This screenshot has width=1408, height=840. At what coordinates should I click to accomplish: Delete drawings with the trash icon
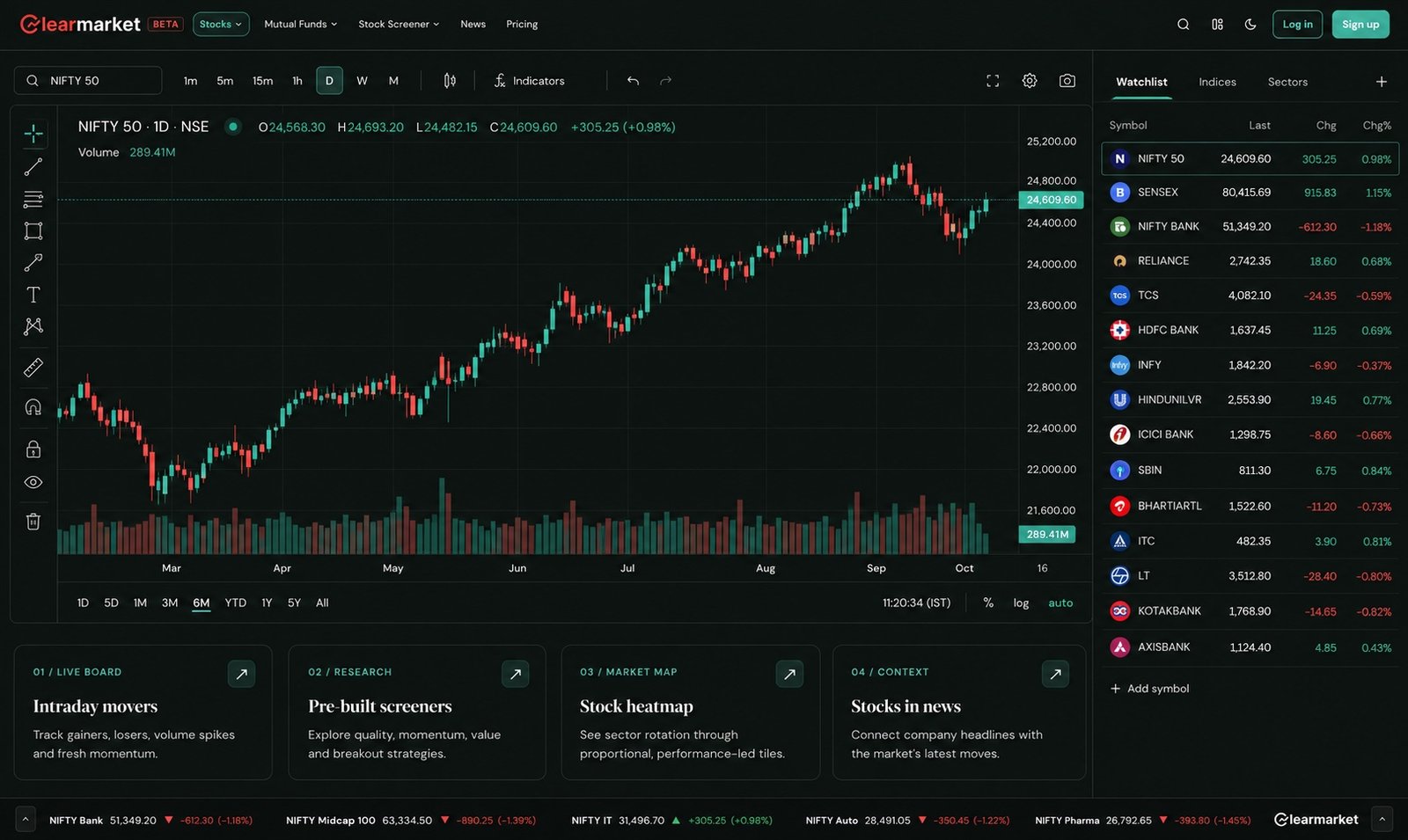pyautogui.click(x=33, y=522)
